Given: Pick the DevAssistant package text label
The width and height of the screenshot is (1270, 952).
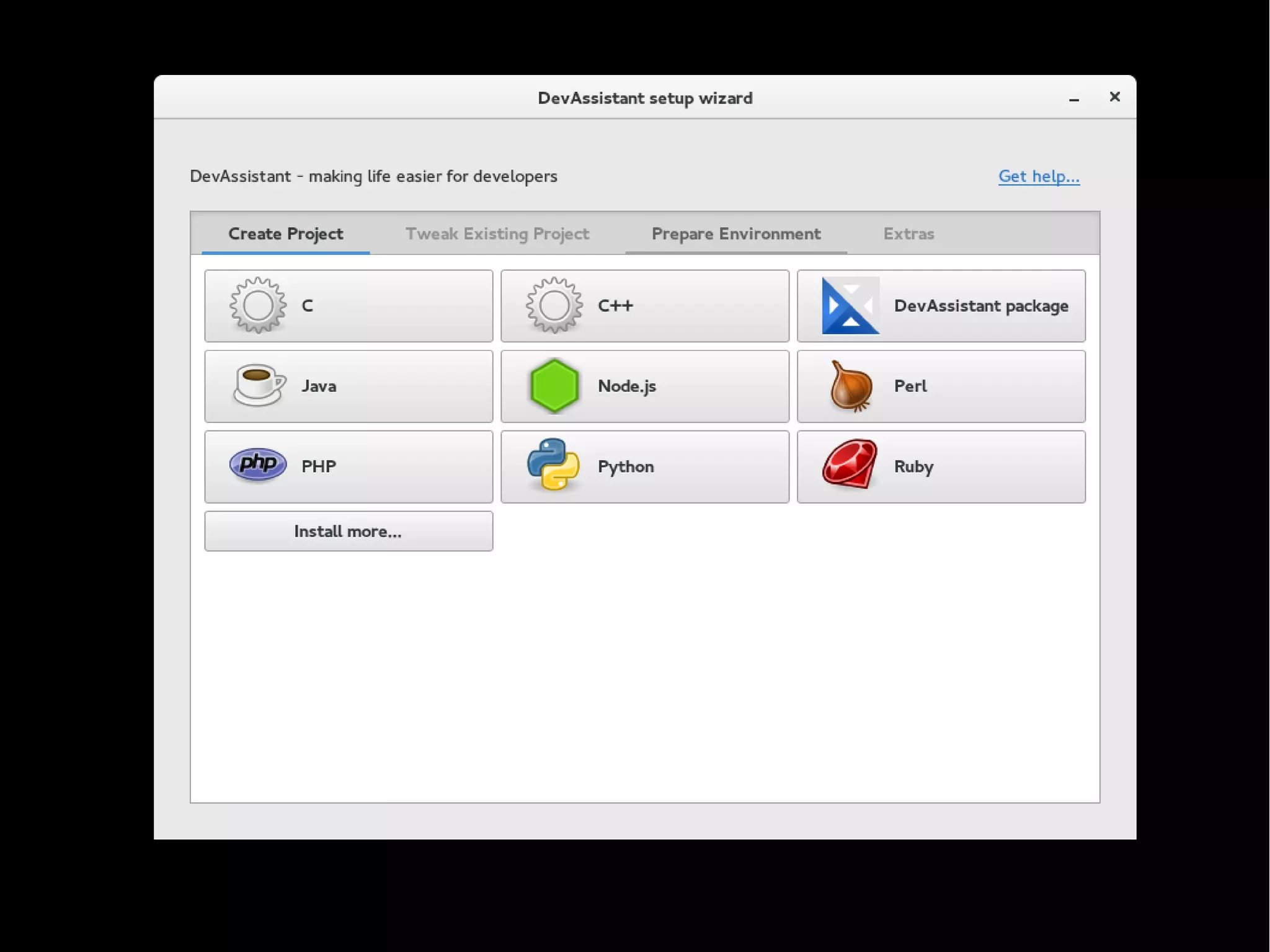Looking at the screenshot, I should click(981, 306).
